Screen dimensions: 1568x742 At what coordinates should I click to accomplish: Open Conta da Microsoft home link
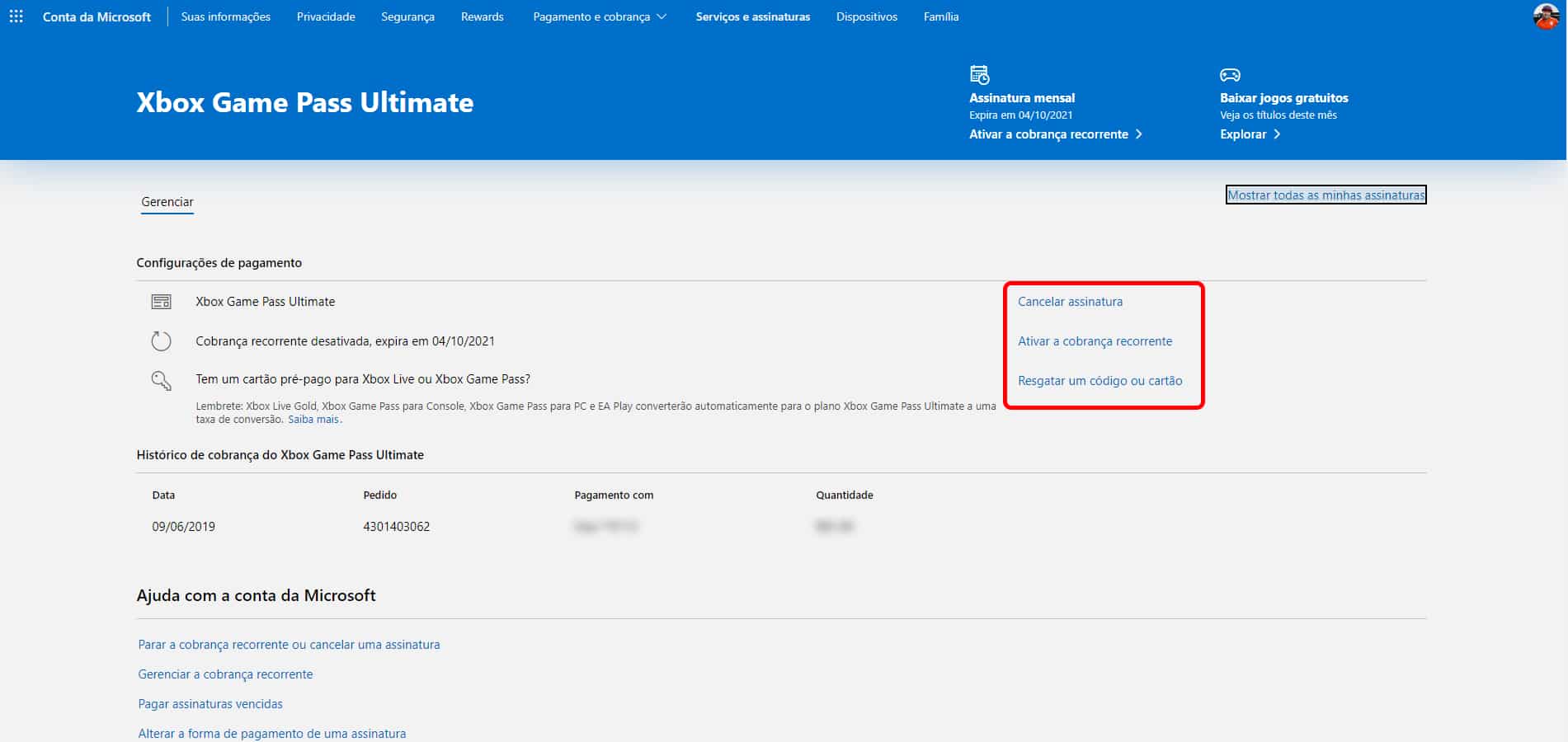(97, 16)
